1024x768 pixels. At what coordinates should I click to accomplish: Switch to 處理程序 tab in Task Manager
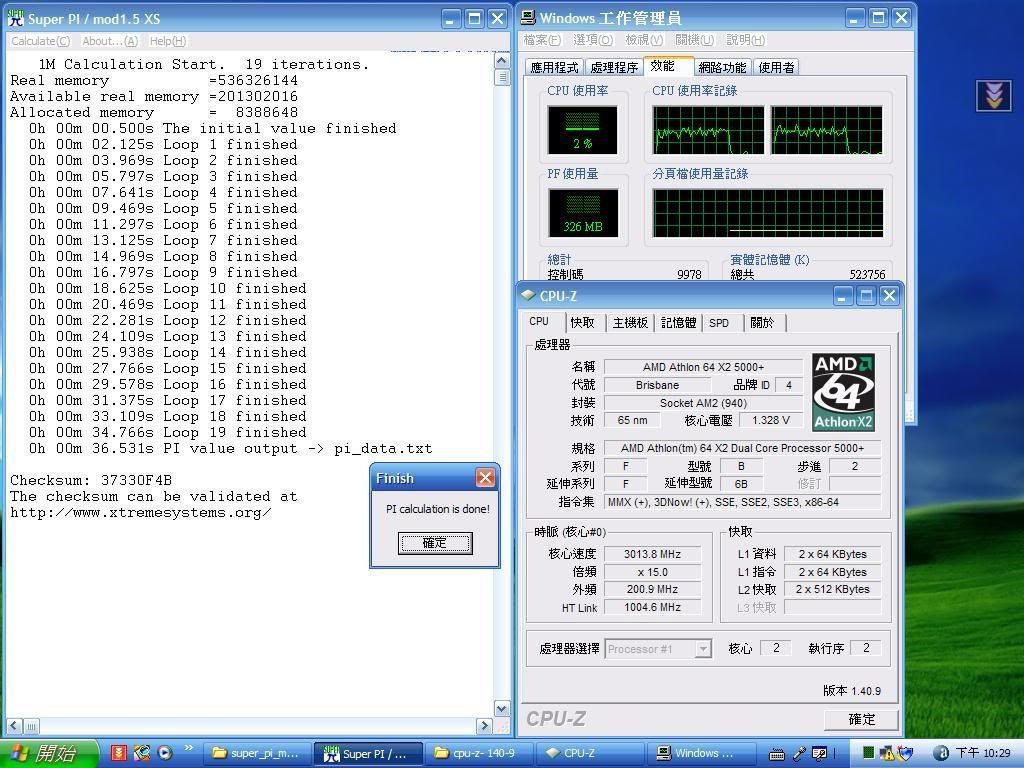(614, 67)
